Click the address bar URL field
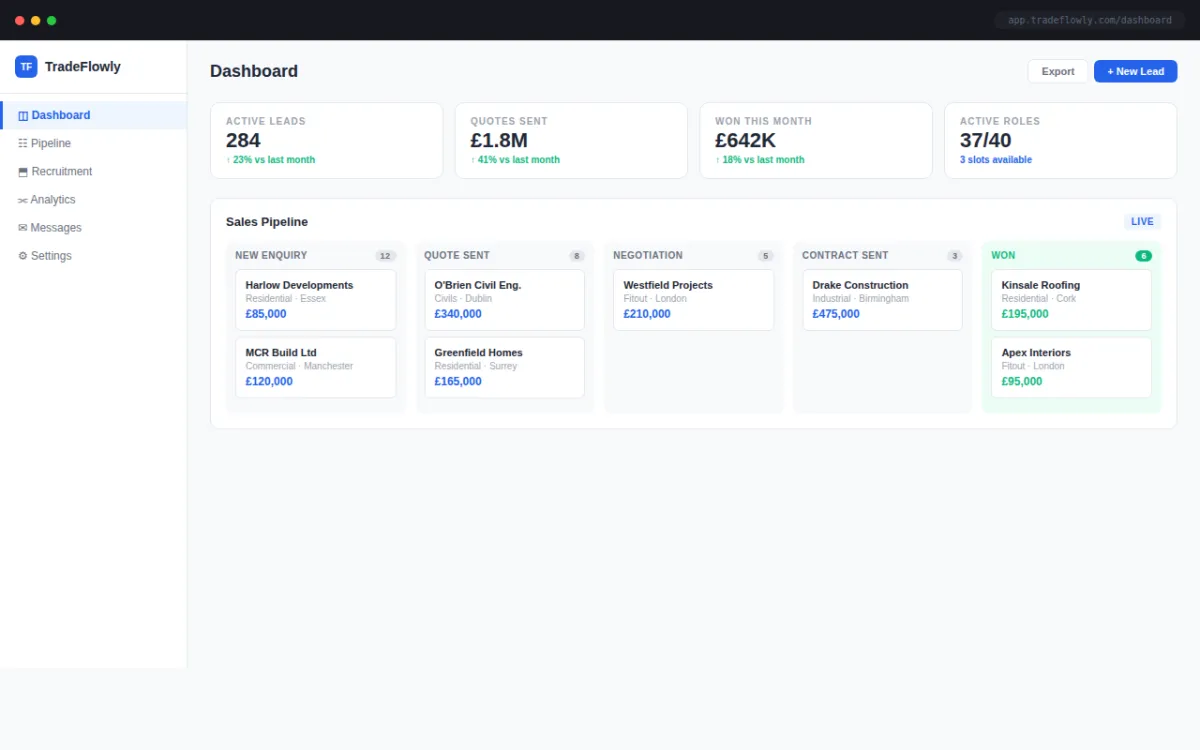This screenshot has height=750, width=1200. 1089,20
